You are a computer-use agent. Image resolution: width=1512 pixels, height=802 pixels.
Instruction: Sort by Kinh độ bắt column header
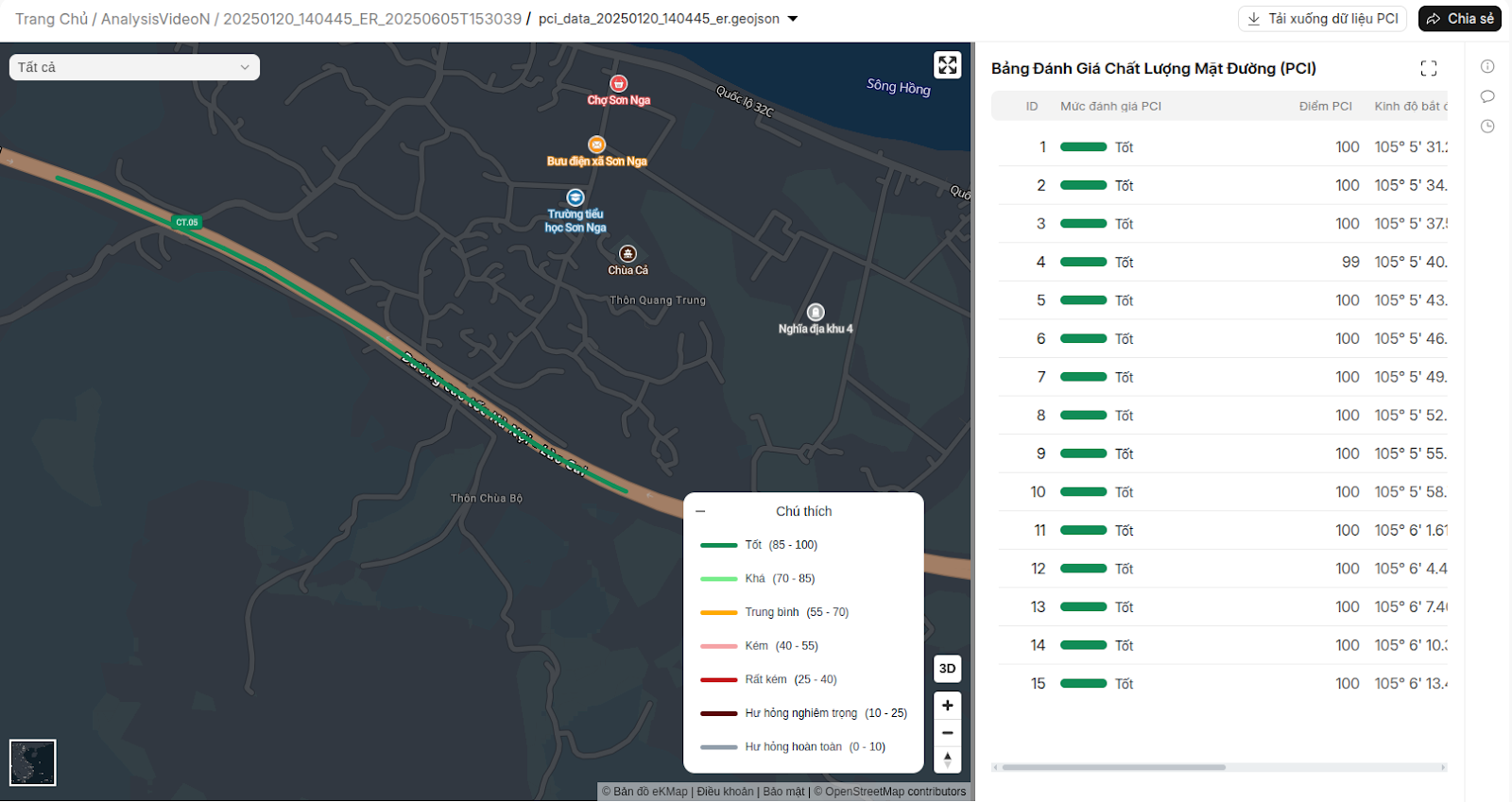1411,106
